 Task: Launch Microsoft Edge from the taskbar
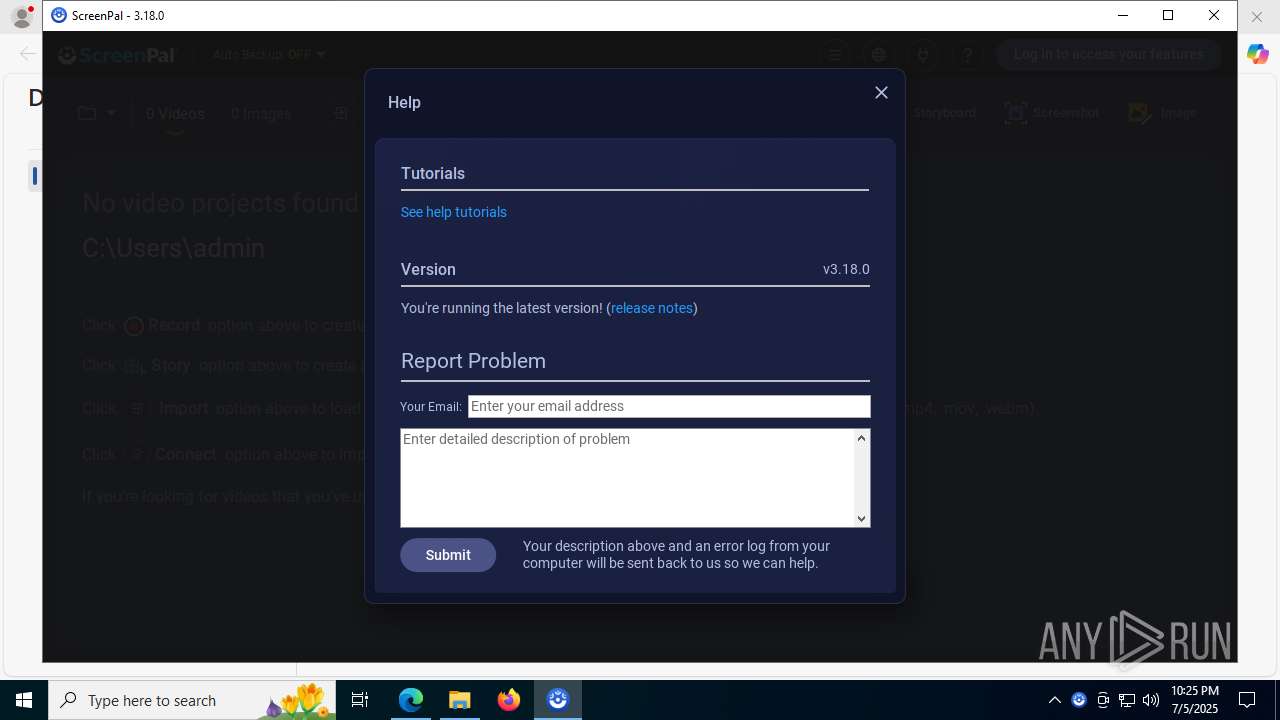pos(411,700)
